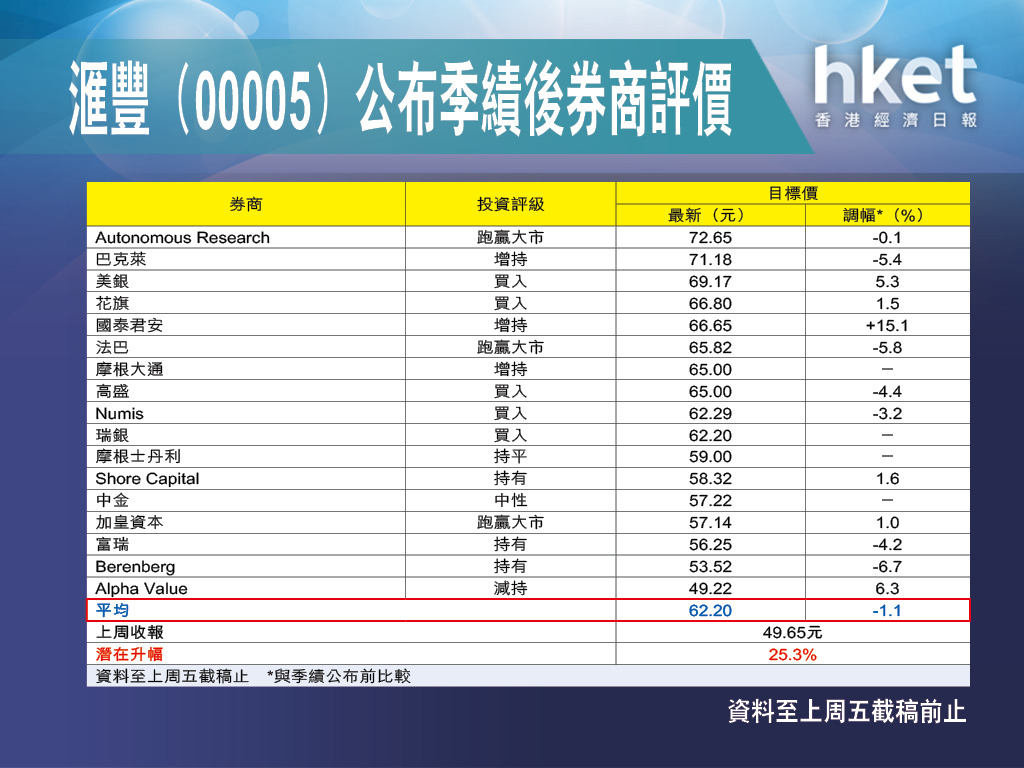Click the 持平 rating for 摩根士丹利

[510, 456]
